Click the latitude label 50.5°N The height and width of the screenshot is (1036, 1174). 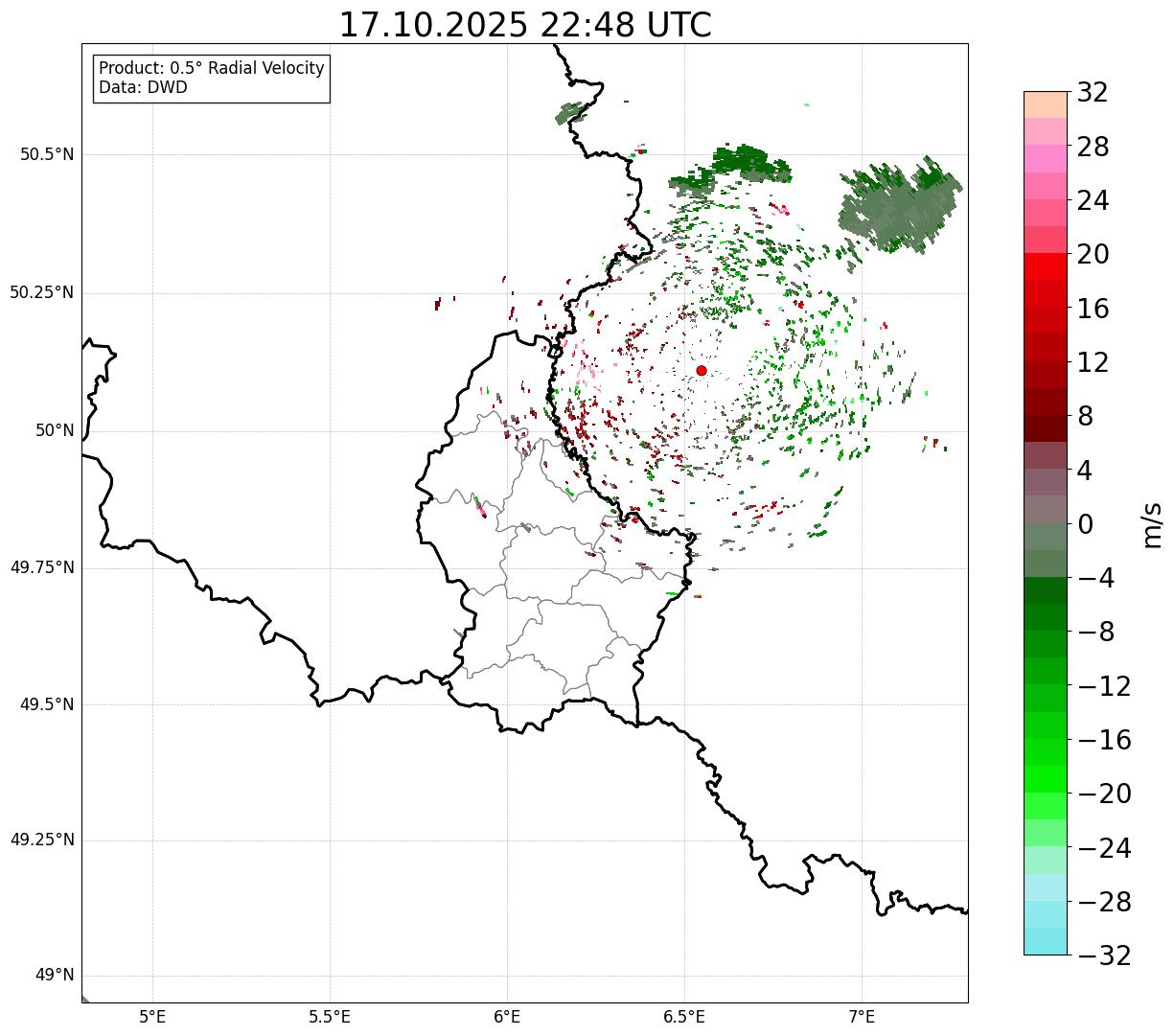point(47,154)
